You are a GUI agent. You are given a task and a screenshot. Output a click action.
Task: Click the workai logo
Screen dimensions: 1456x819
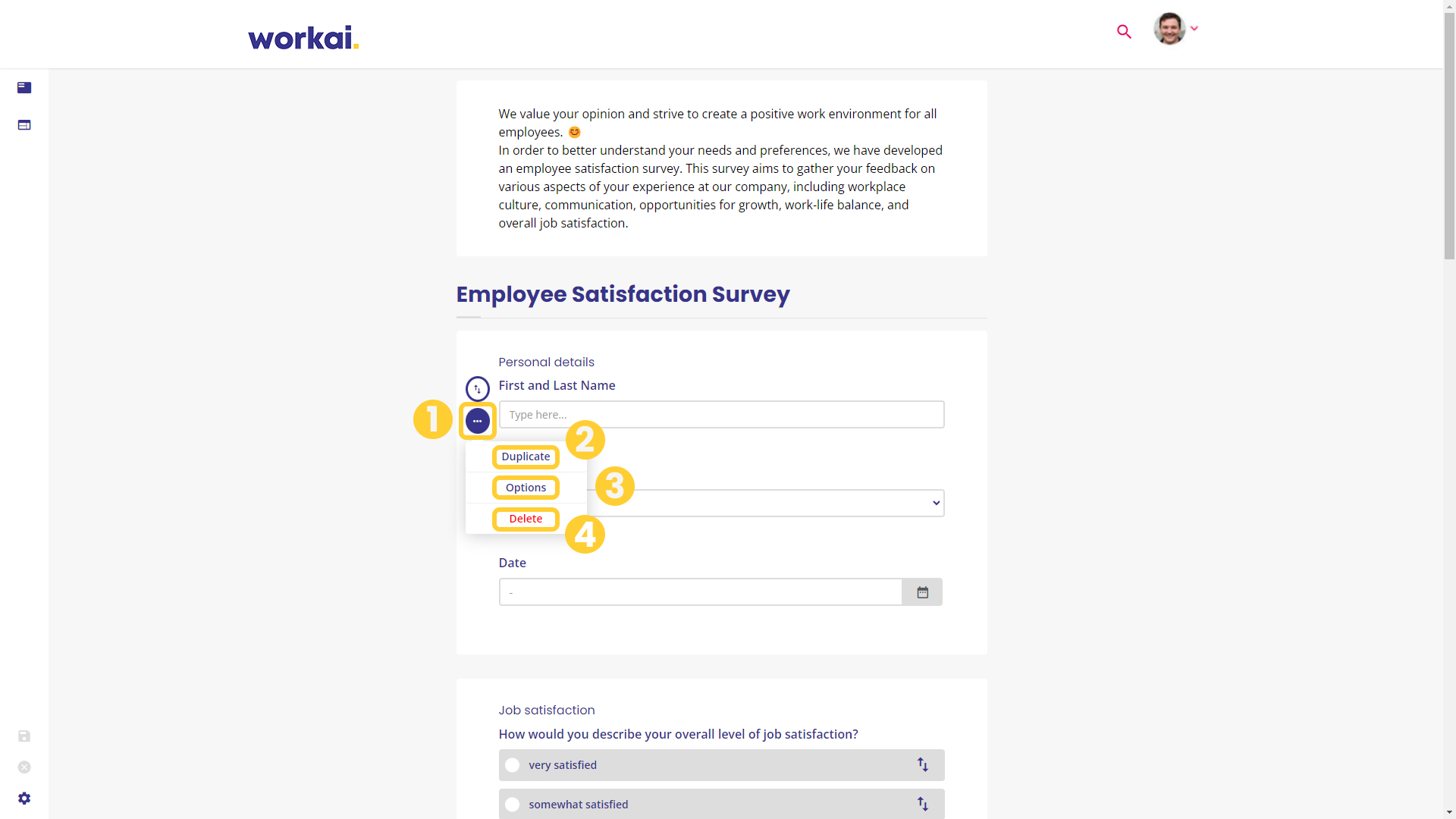click(x=303, y=38)
